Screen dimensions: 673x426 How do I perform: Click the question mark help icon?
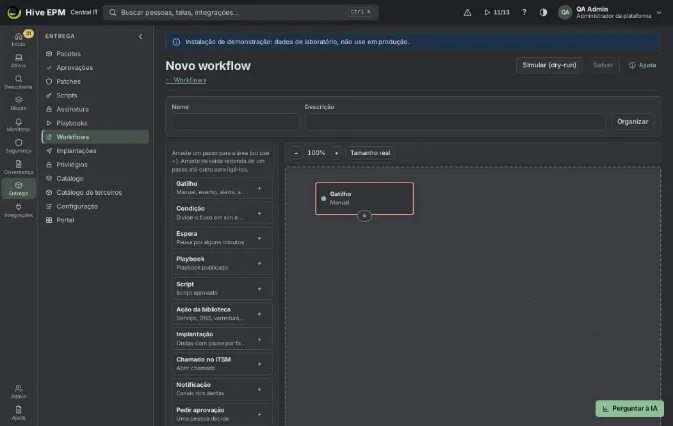(524, 12)
